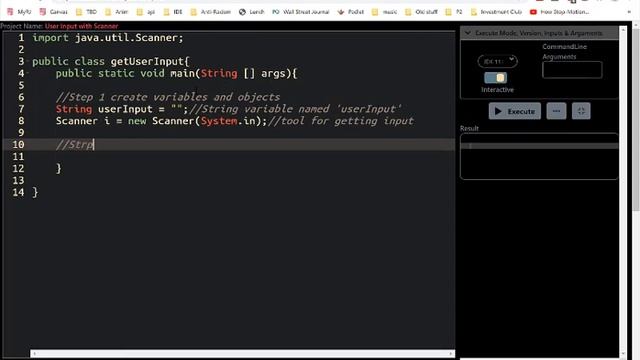Image resolution: width=640 pixels, height=360 pixels.
Task: Open the Wall Street Journal bookmark
Action: [301, 12]
